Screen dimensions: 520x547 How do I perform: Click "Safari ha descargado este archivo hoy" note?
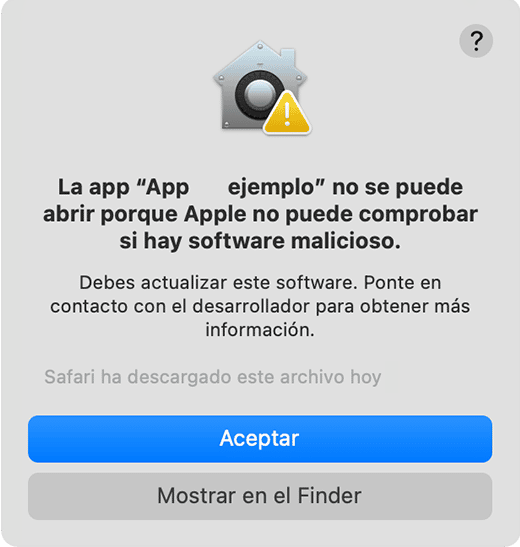click(213, 377)
